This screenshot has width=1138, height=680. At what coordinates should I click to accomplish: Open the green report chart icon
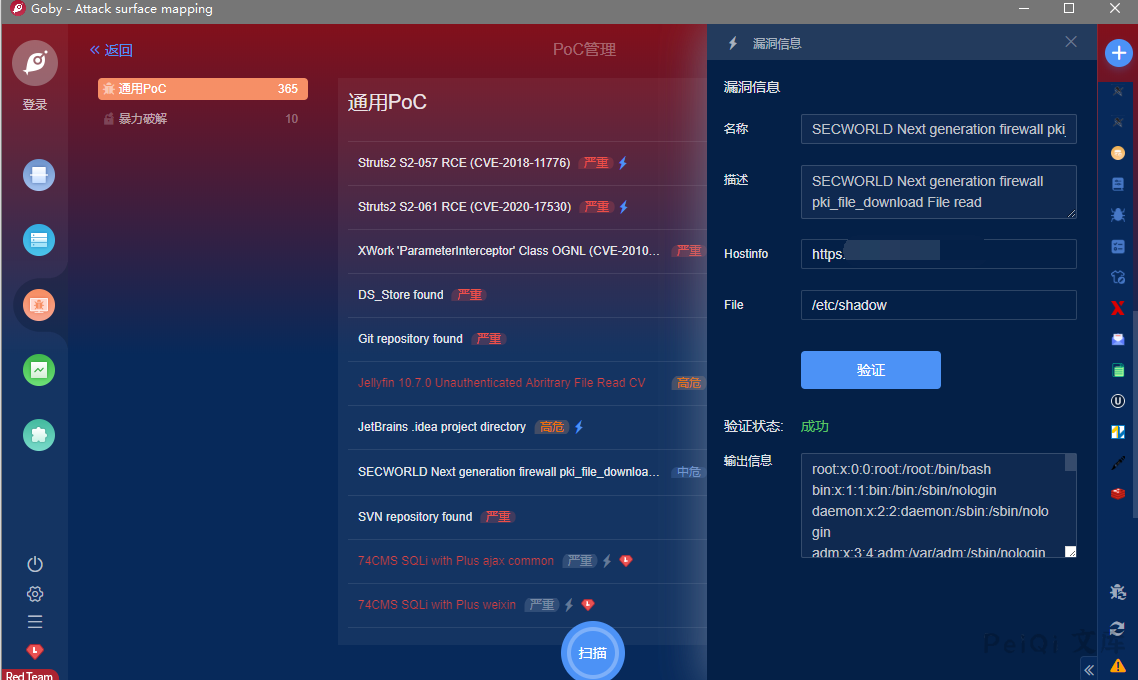coord(39,370)
